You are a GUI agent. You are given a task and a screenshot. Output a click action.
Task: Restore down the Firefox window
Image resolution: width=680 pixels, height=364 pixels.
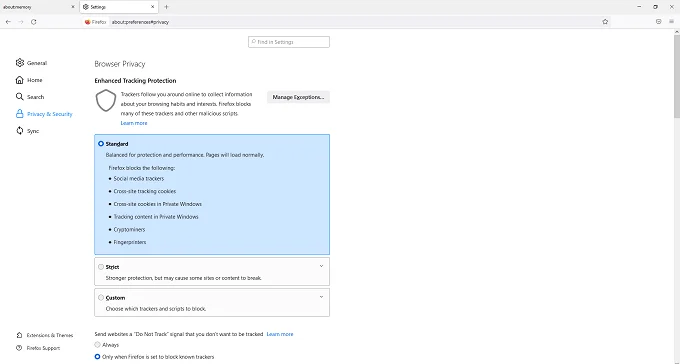pyautogui.click(x=655, y=7)
